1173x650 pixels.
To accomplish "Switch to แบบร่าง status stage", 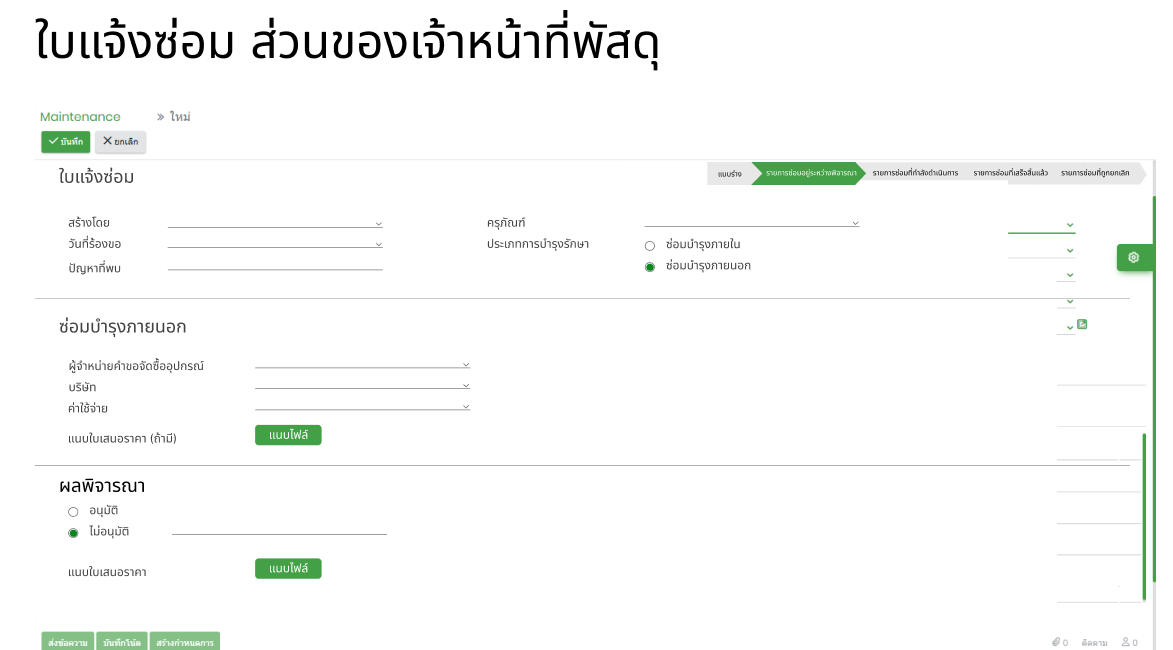I will (730, 173).
